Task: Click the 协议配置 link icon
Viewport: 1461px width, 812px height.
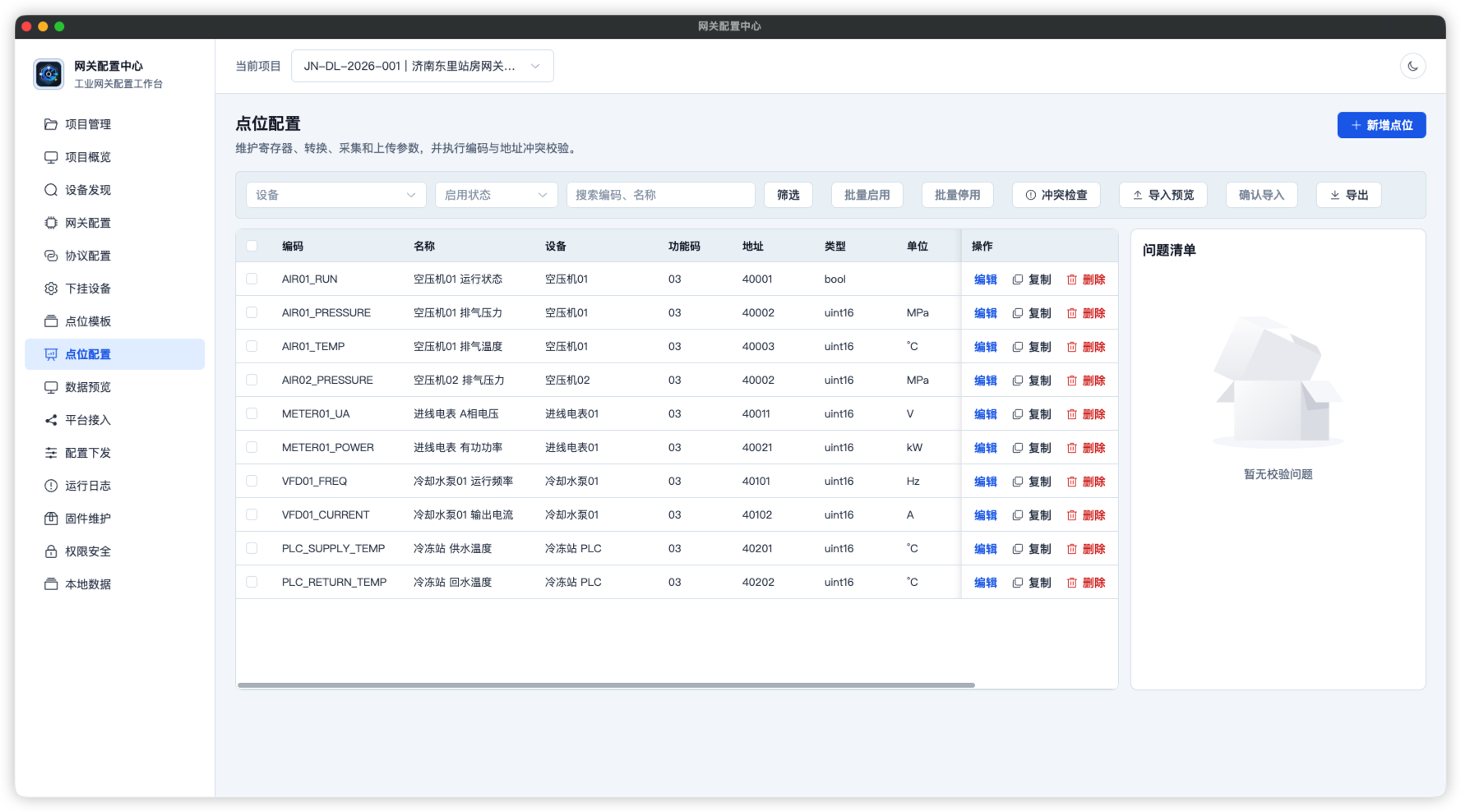Action: point(51,256)
